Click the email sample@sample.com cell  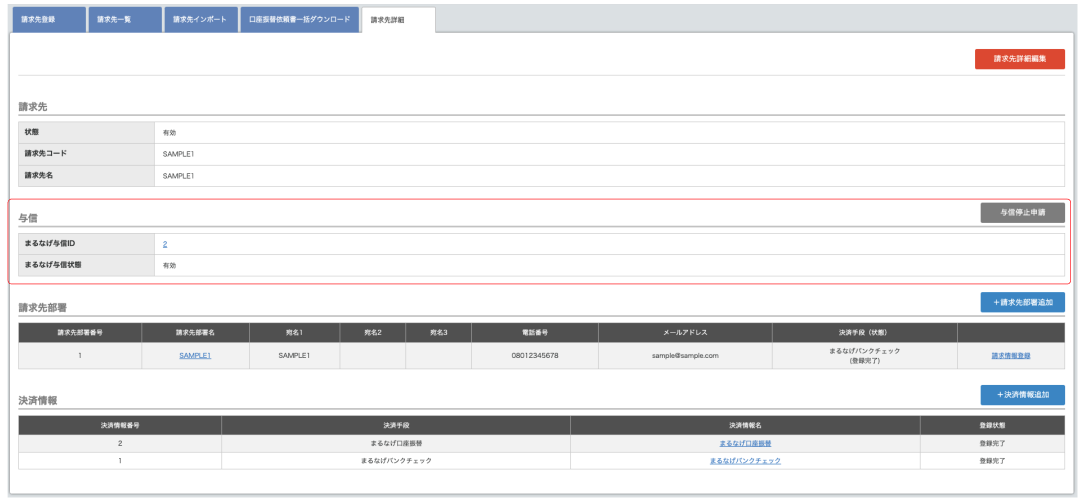click(x=685, y=355)
